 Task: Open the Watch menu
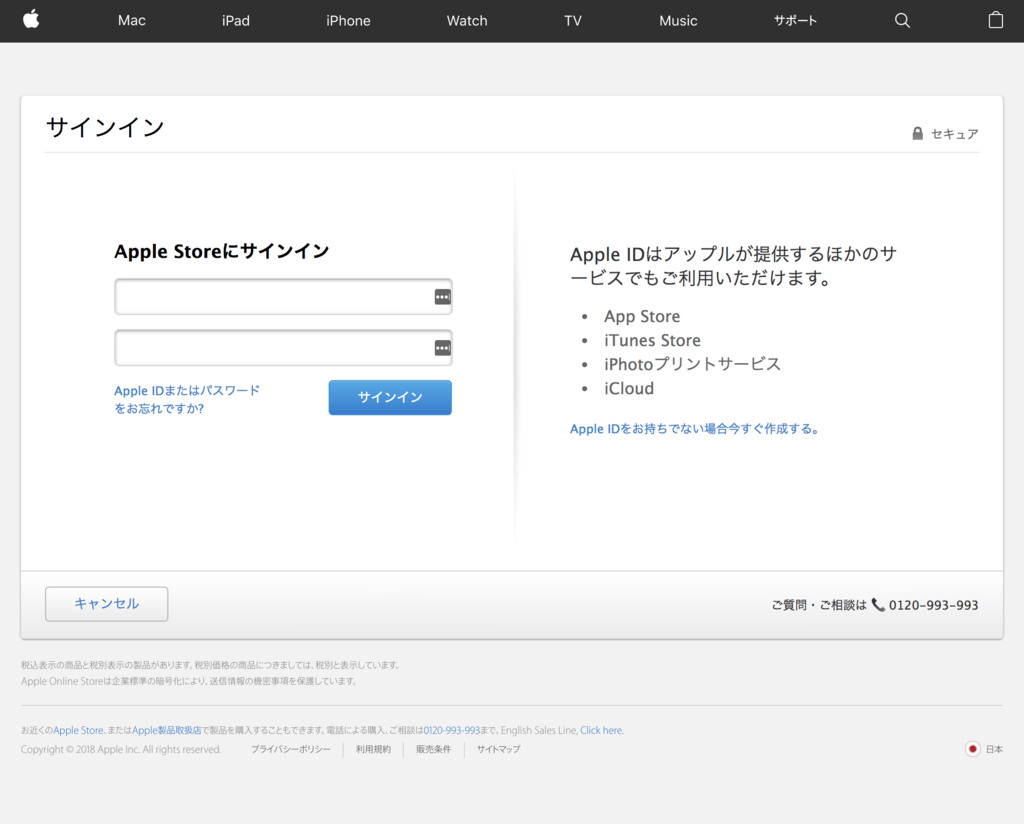click(467, 20)
